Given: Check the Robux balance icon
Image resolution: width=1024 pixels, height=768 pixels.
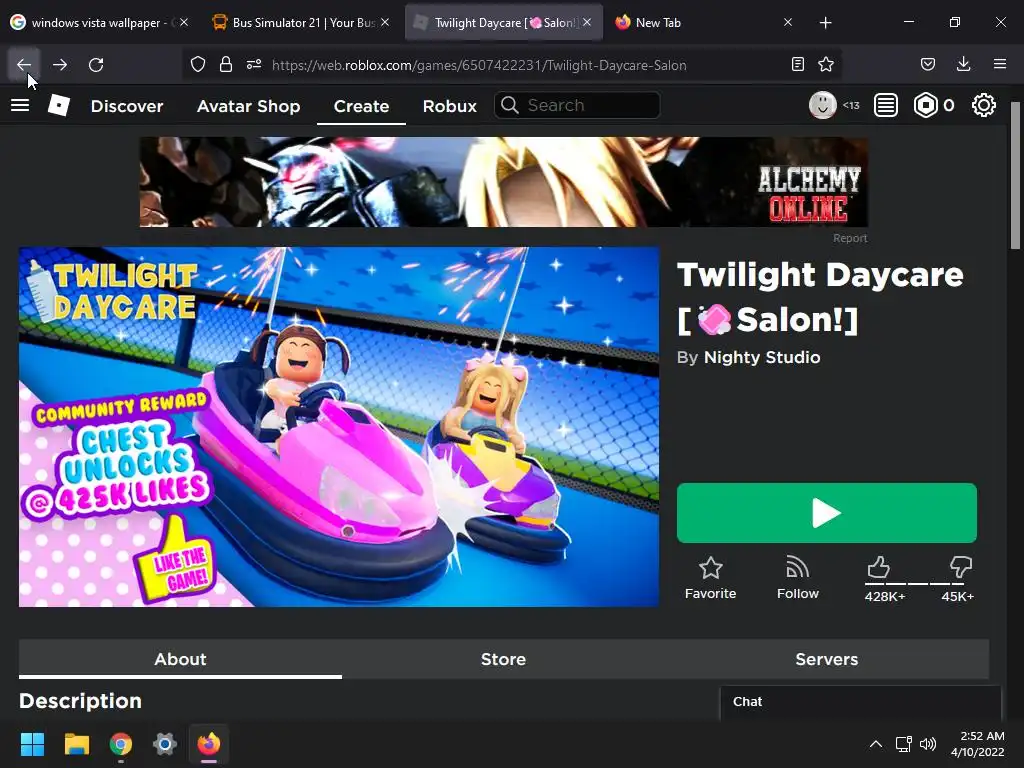Looking at the screenshot, I should click(x=925, y=105).
